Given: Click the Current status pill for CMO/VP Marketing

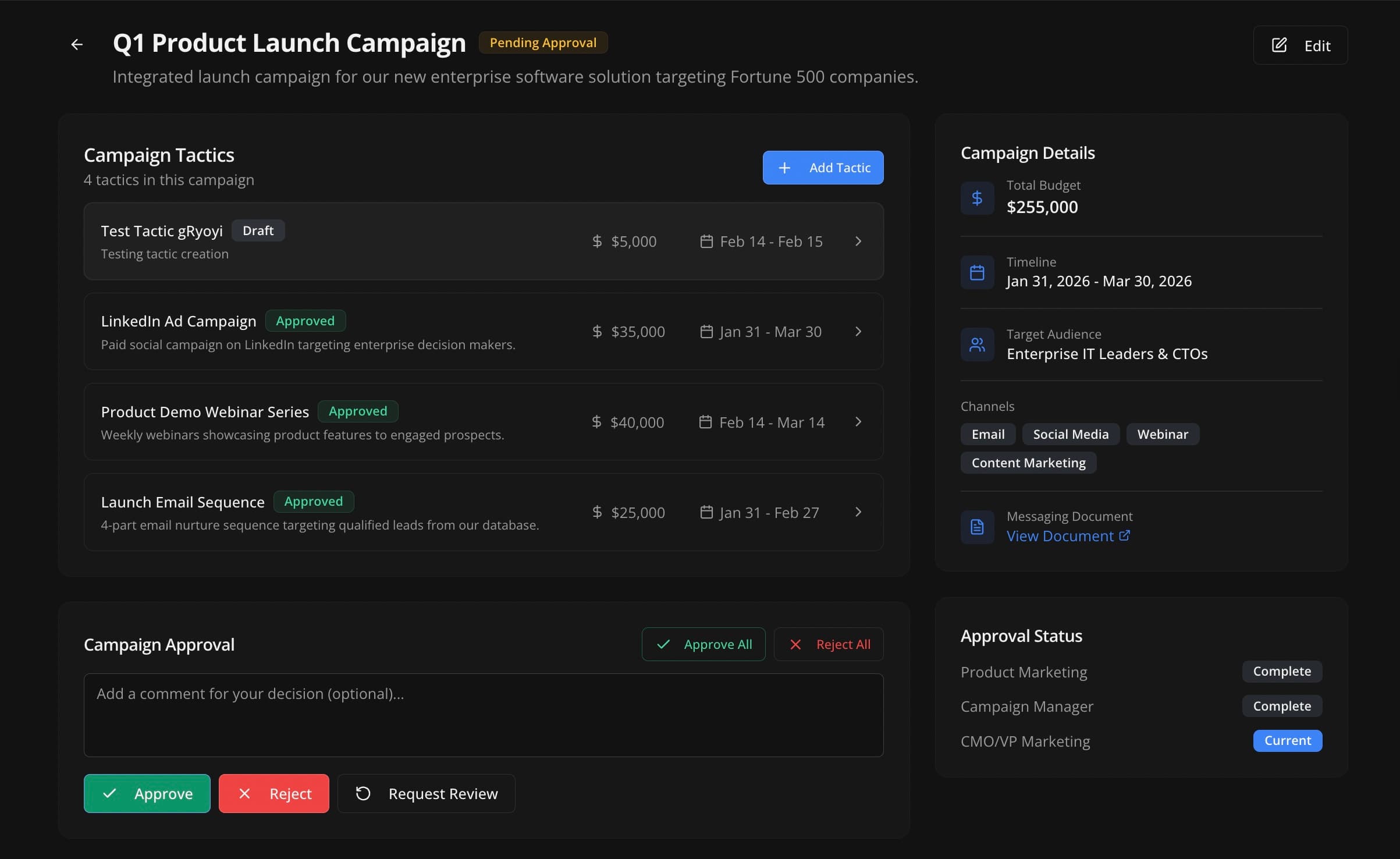Looking at the screenshot, I should [x=1287, y=740].
